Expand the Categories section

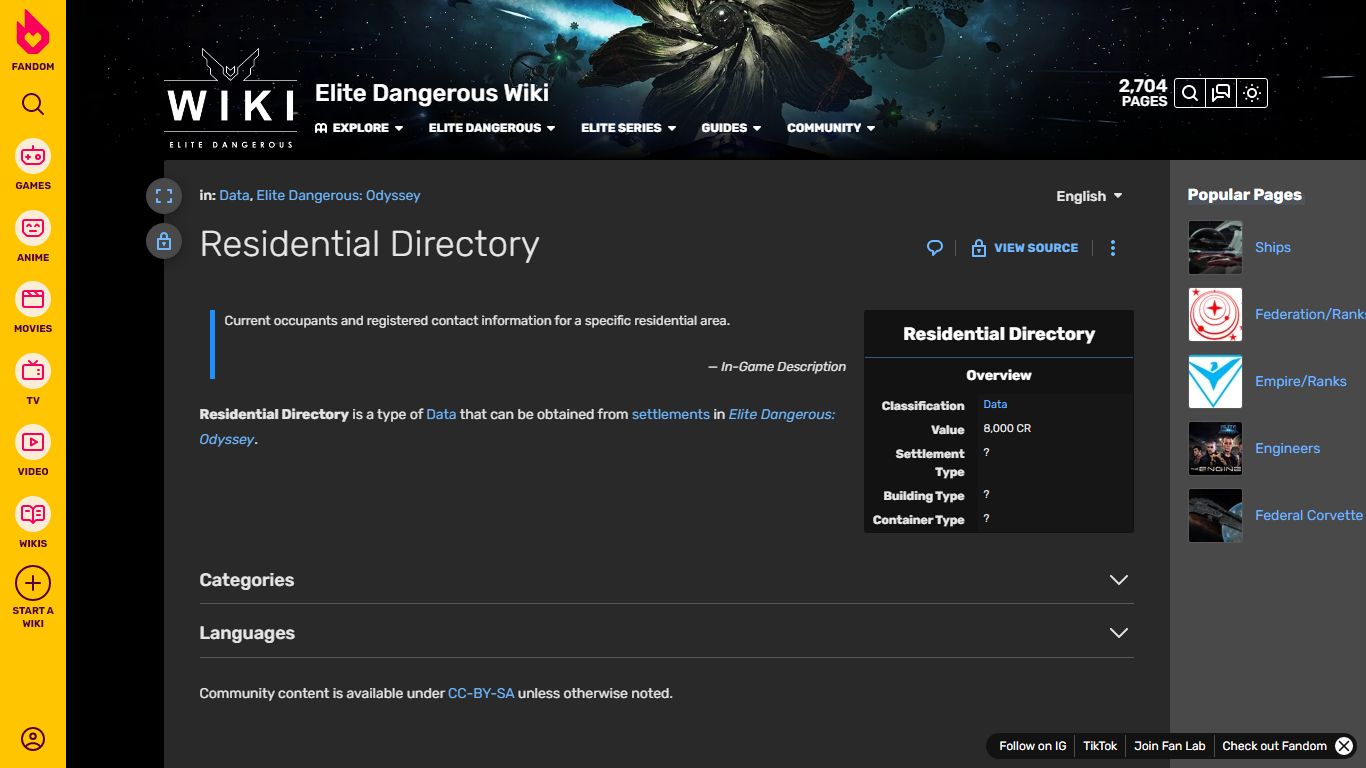click(666, 580)
